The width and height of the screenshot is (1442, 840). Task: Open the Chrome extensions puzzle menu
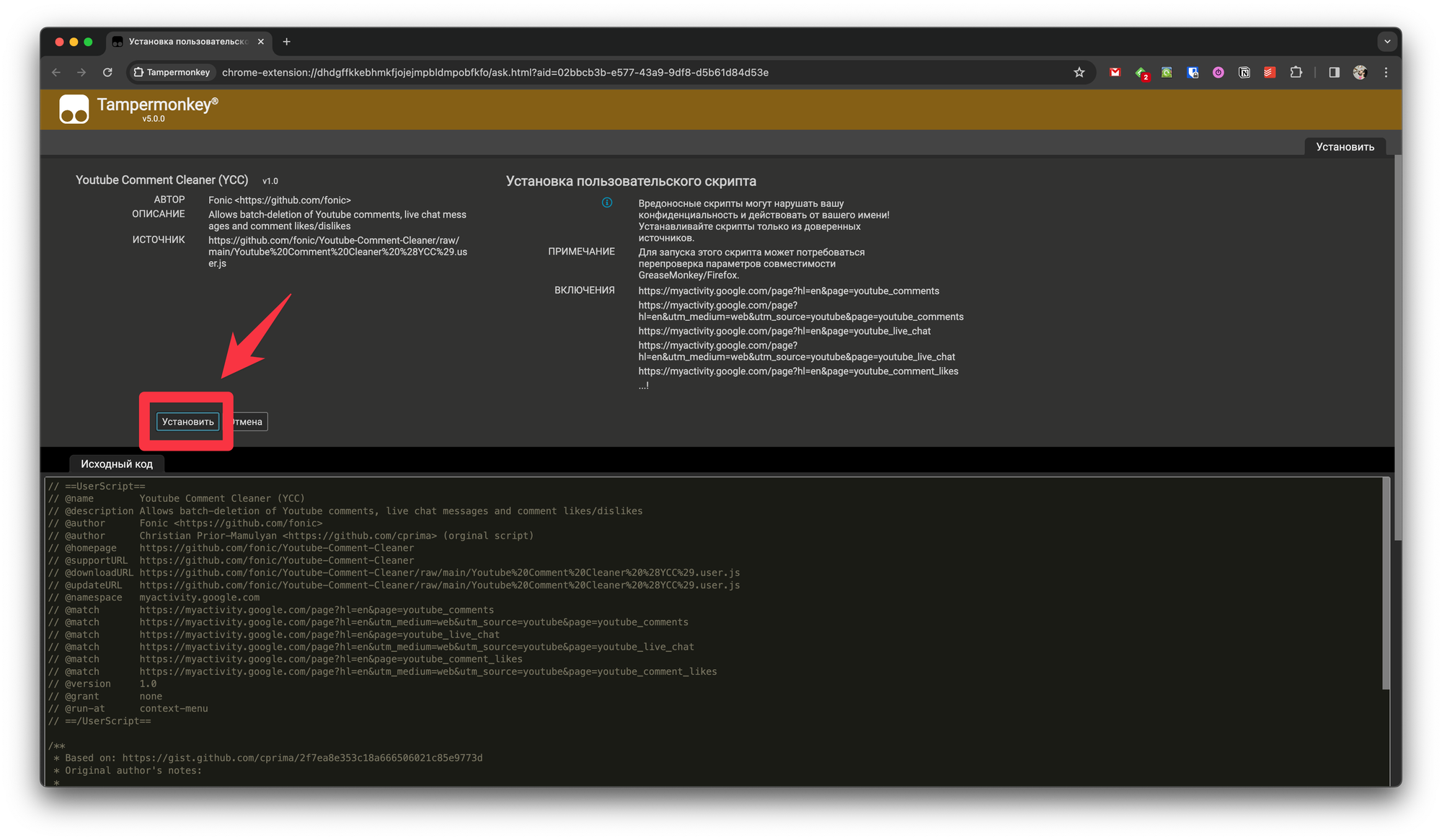click(x=1296, y=72)
